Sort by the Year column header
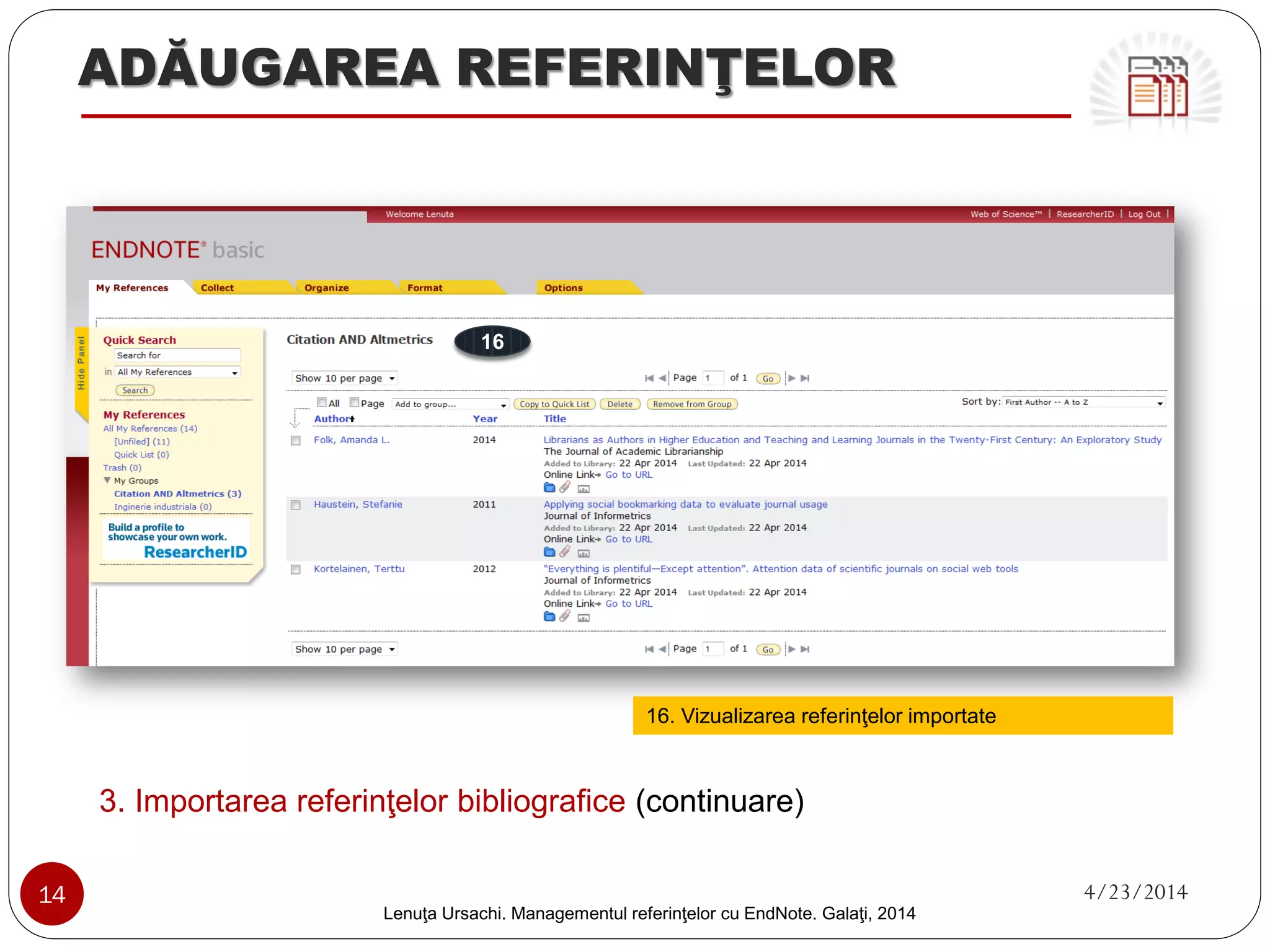The width and height of the screenshot is (1270, 952). pyautogui.click(x=485, y=419)
